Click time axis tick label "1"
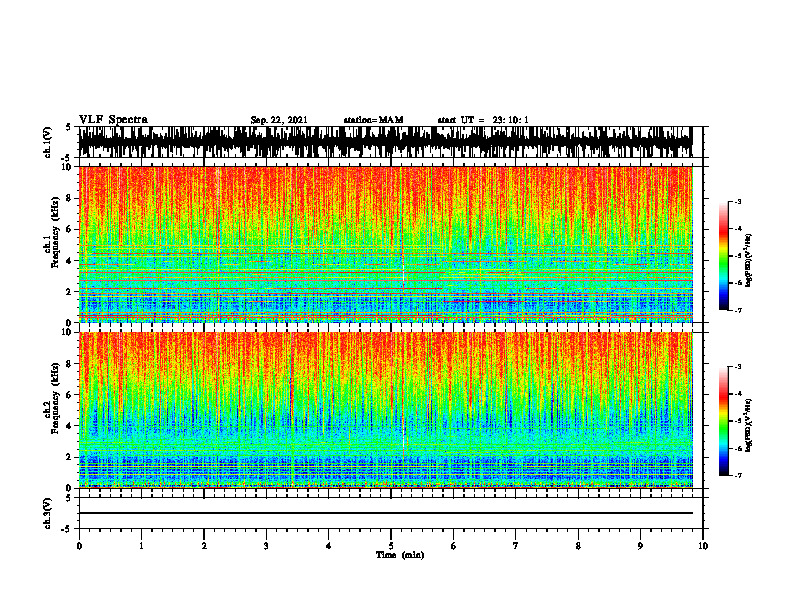 [x=141, y=546]
